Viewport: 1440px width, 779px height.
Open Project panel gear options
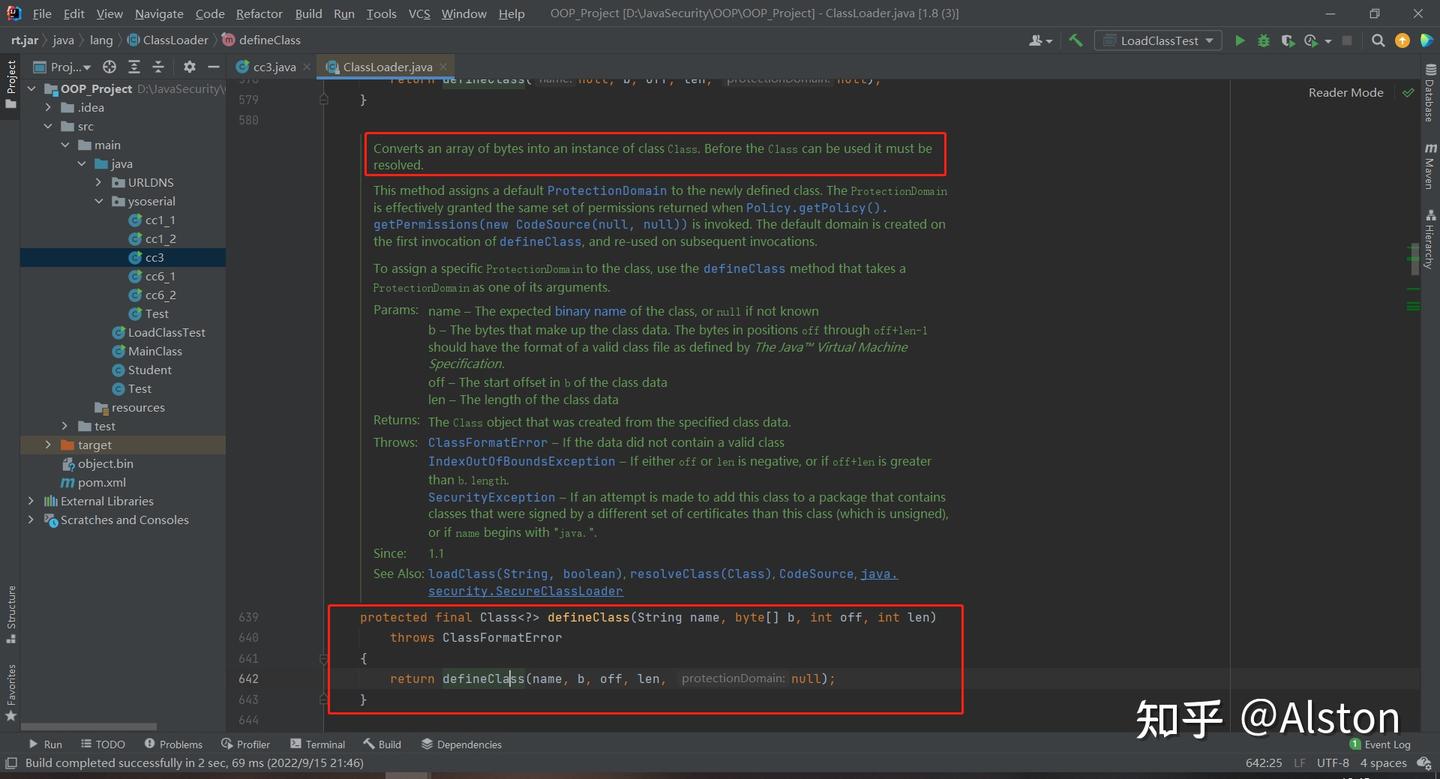tap(189, 67)
